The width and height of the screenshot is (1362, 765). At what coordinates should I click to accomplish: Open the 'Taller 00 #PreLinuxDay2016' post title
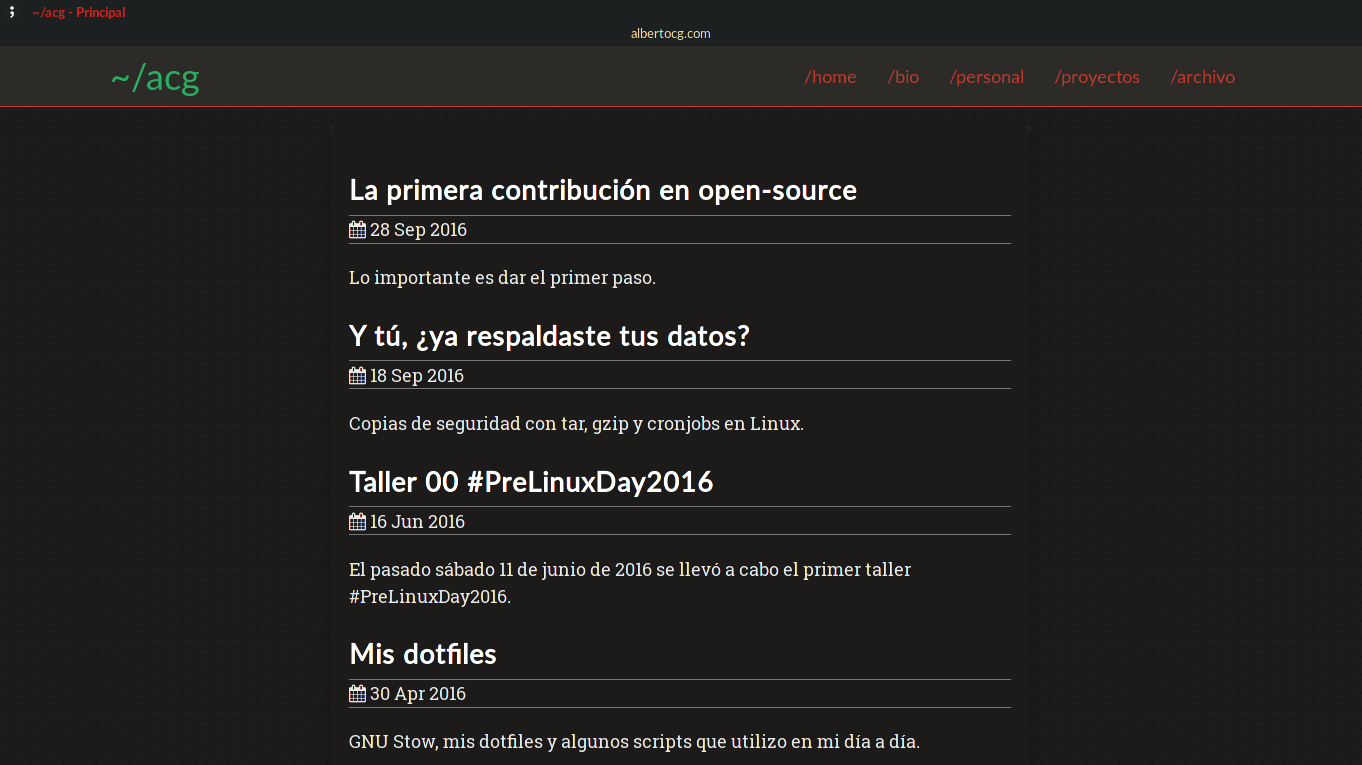tap(531, 482)
